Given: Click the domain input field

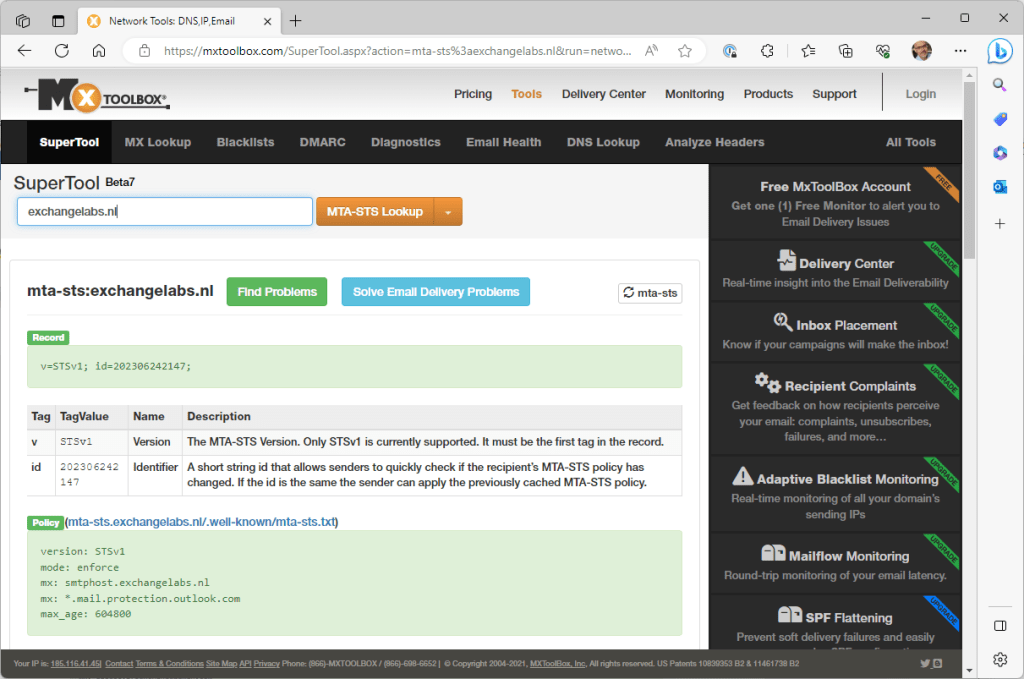Looking at the screenshot, I should [165, 212].
